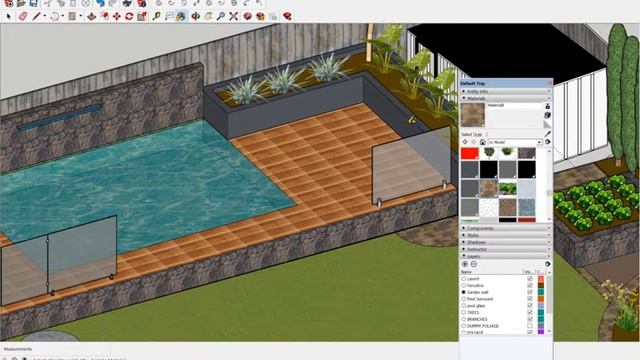This screenshot has height=360, width=640.
Task: Enable visibility of DUMMY FOLIAGE layer
Action: (x=530, y=326)
